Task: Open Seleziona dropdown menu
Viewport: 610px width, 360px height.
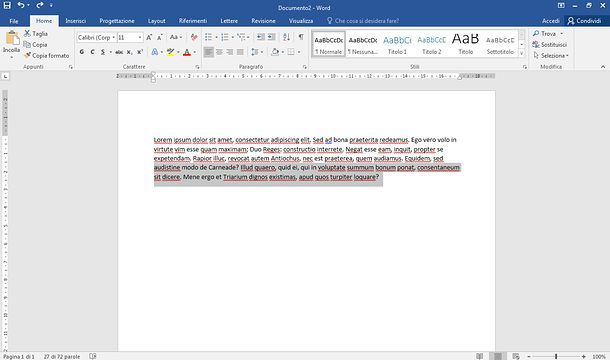Action: 551,56
